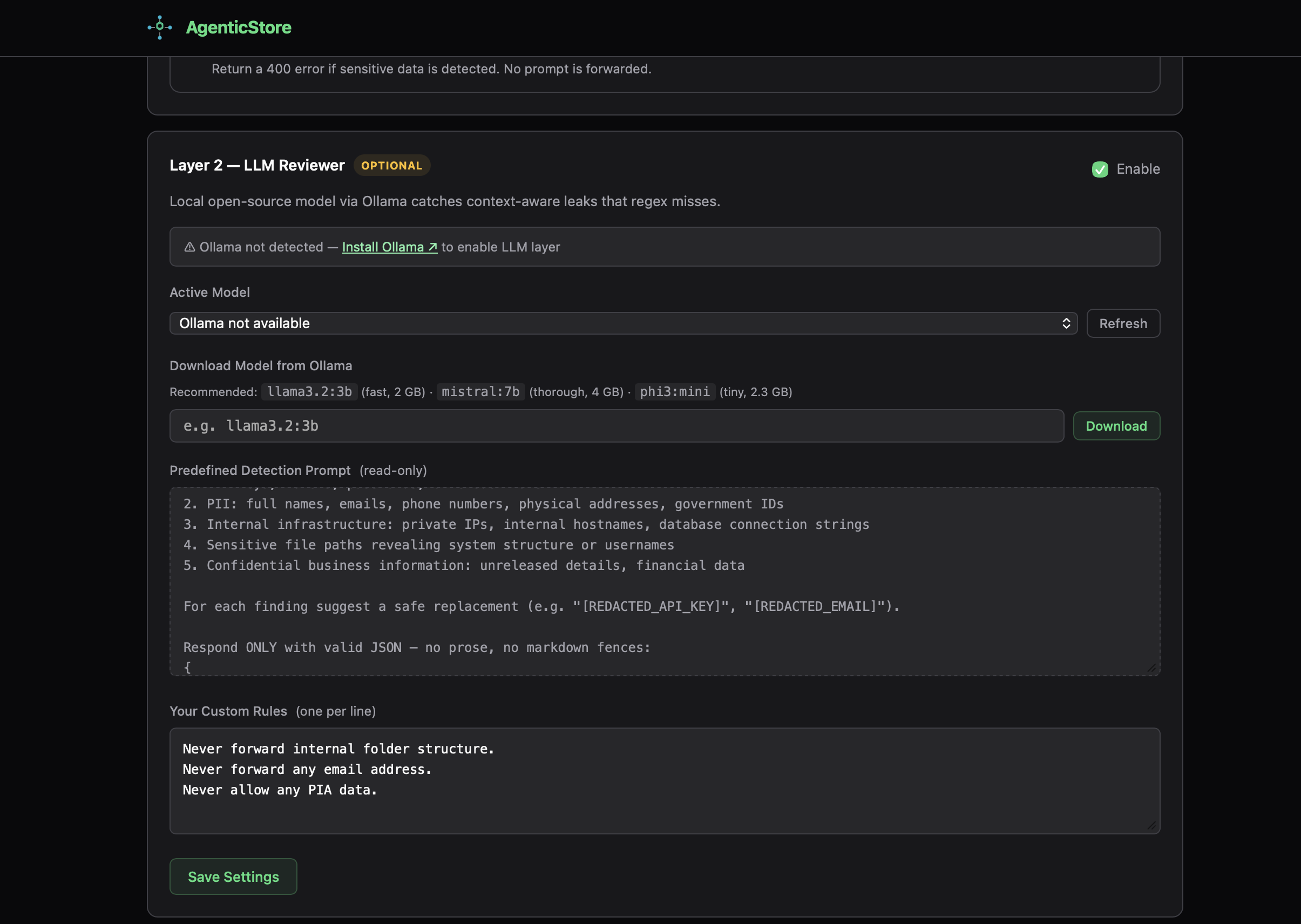This screenshot has height=924, width=1301.
Task: Focus the model name input field
Action: coord(616,426)
